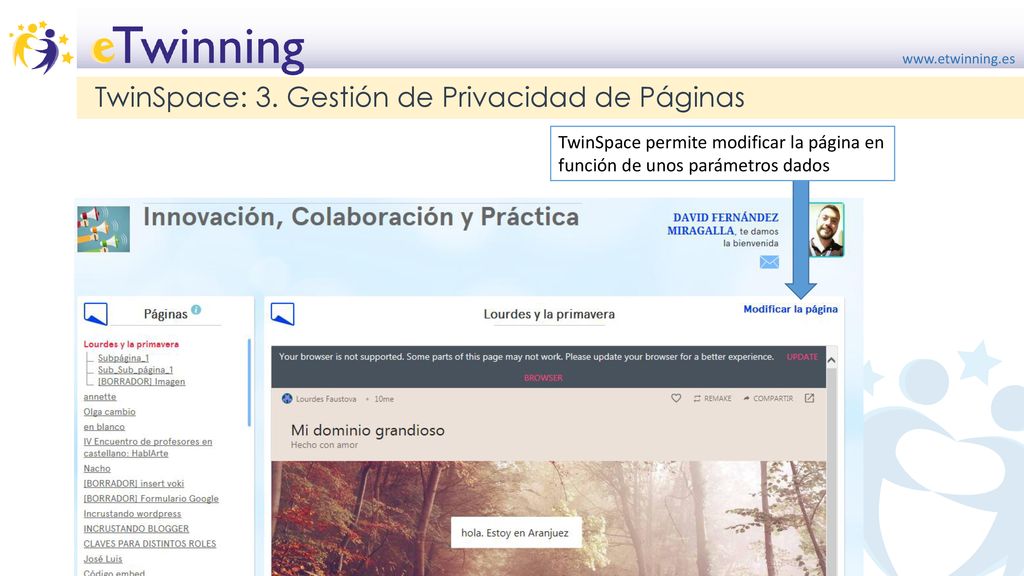
Task: Open www.etwinning.es link
Action: click(x=958, y=59)
